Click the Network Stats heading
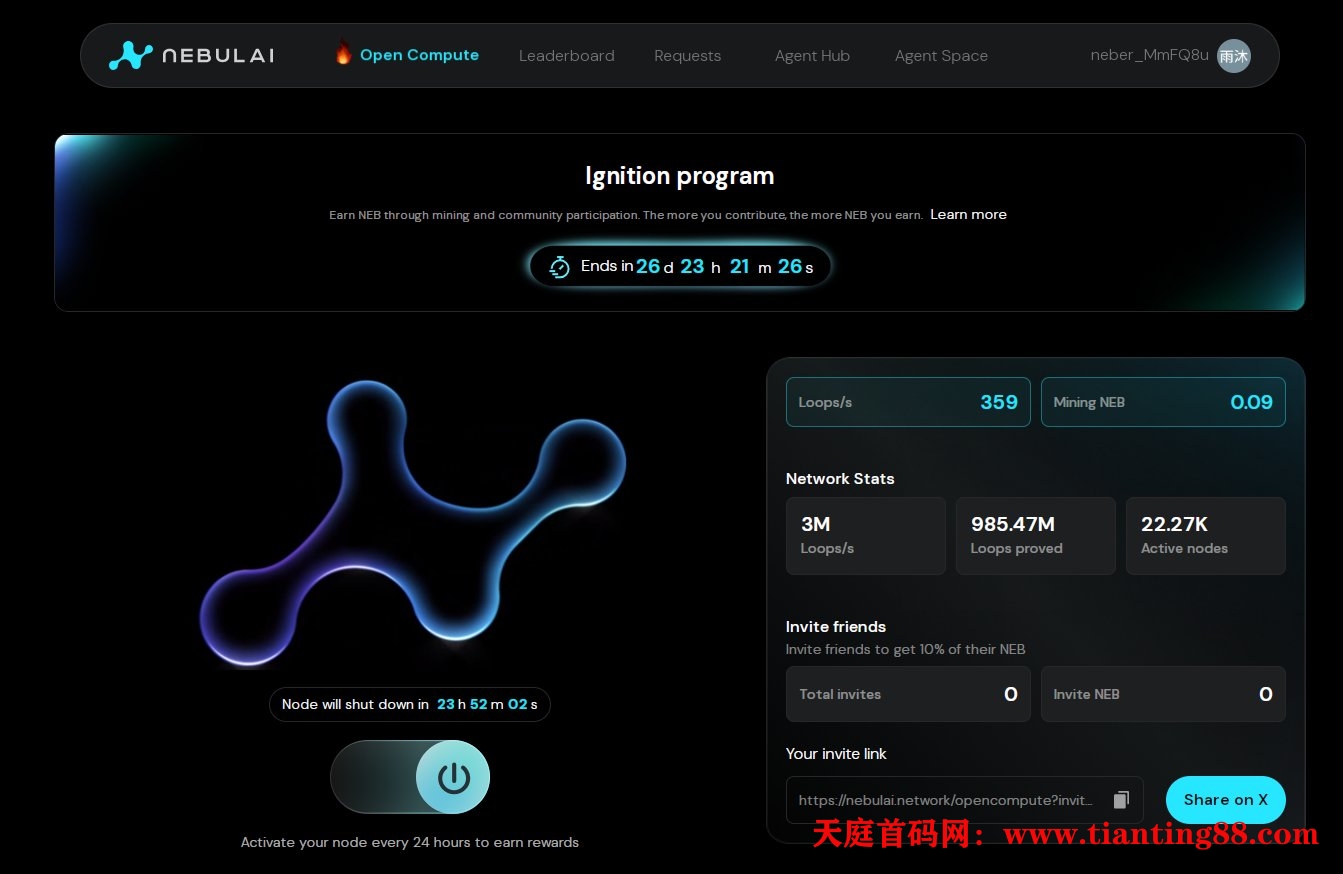Image resolution: width=1343 pixels, height=874 pixels. [840, 479]
